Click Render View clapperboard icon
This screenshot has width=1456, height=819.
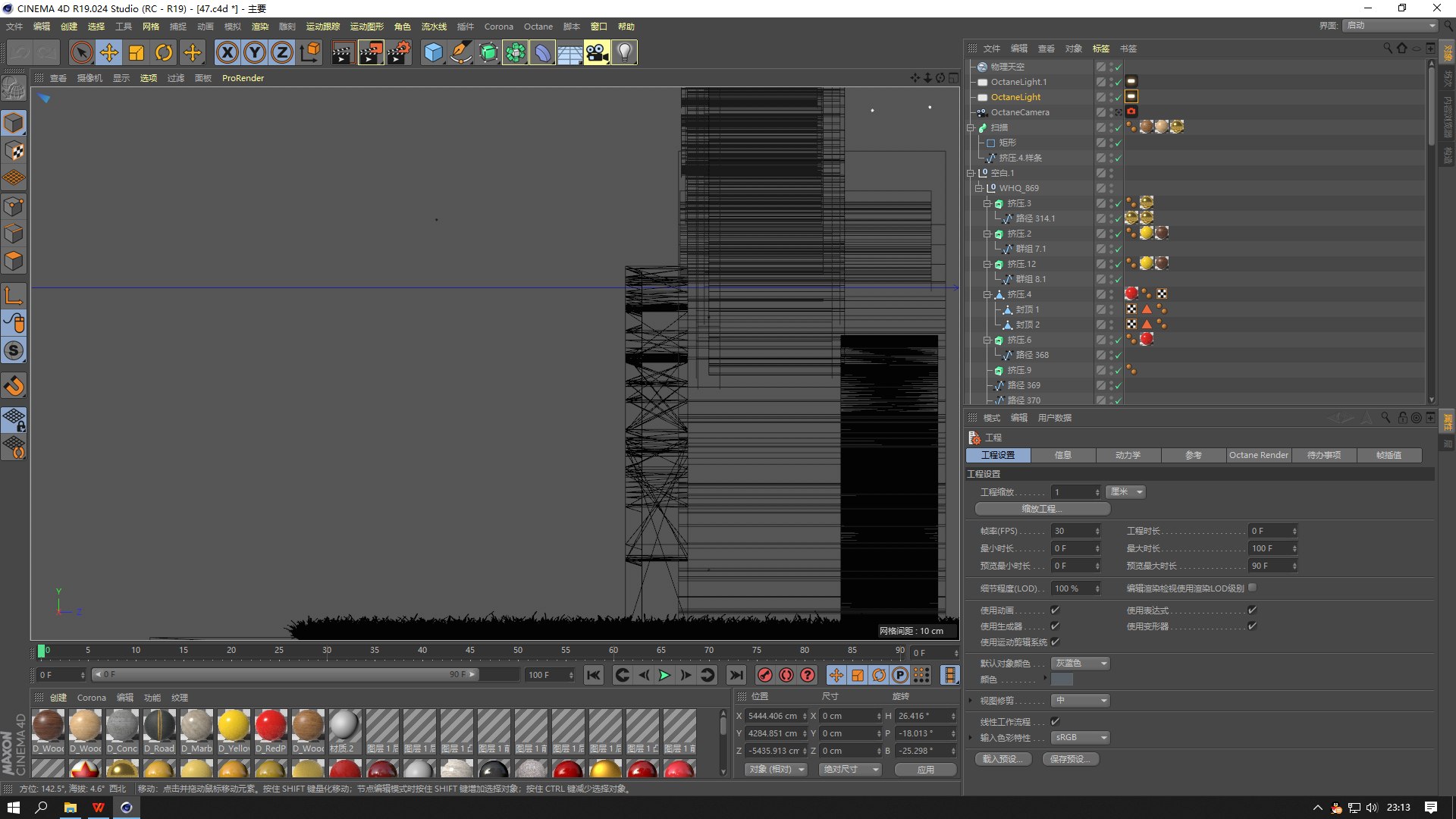tap(342, 52)
